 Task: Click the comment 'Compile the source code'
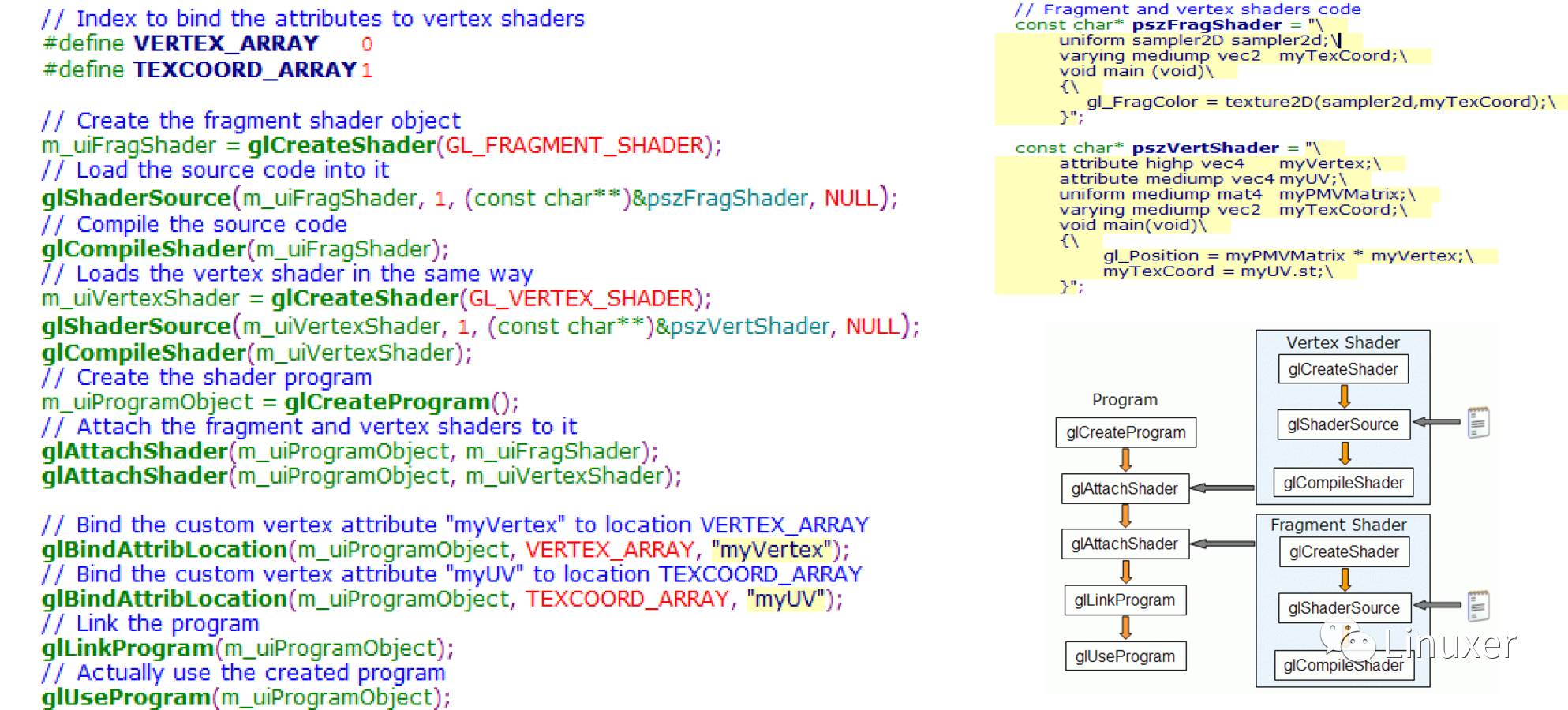pos(194,224)
